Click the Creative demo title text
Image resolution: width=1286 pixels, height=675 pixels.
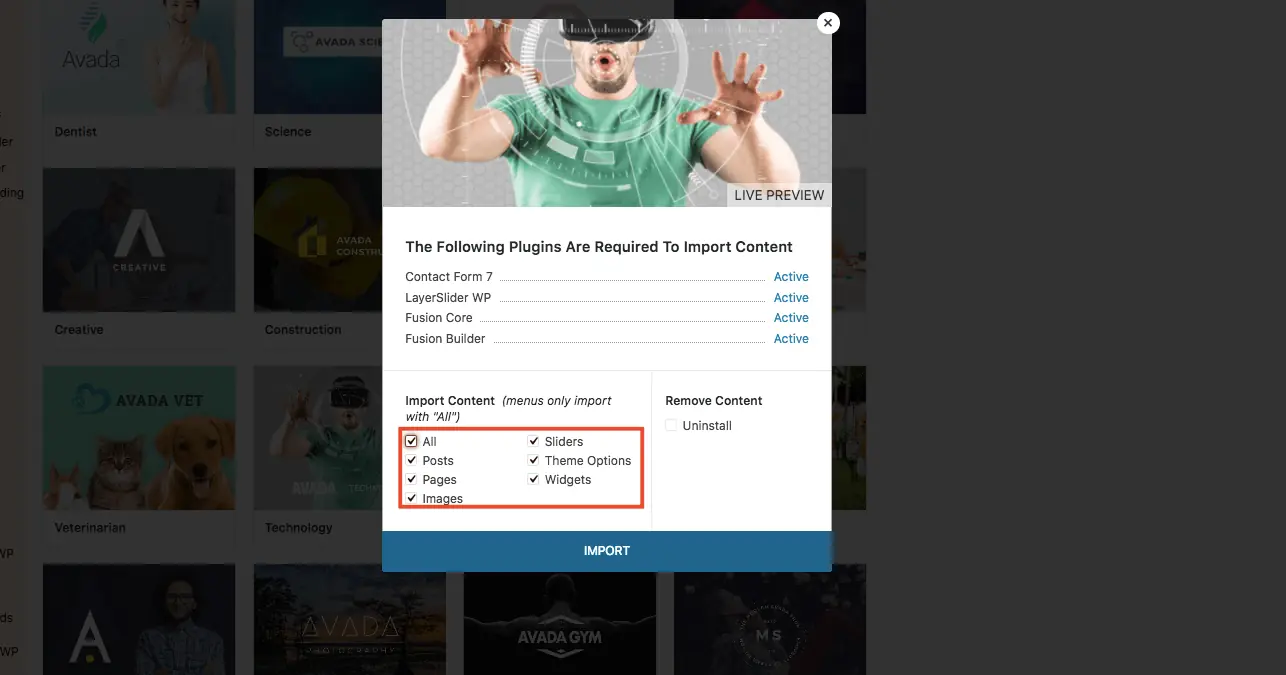pos(79,330)
